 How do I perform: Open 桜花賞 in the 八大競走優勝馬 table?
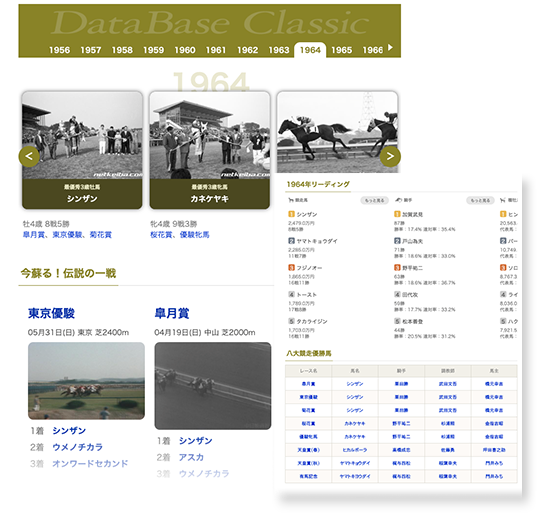[309, 424]
